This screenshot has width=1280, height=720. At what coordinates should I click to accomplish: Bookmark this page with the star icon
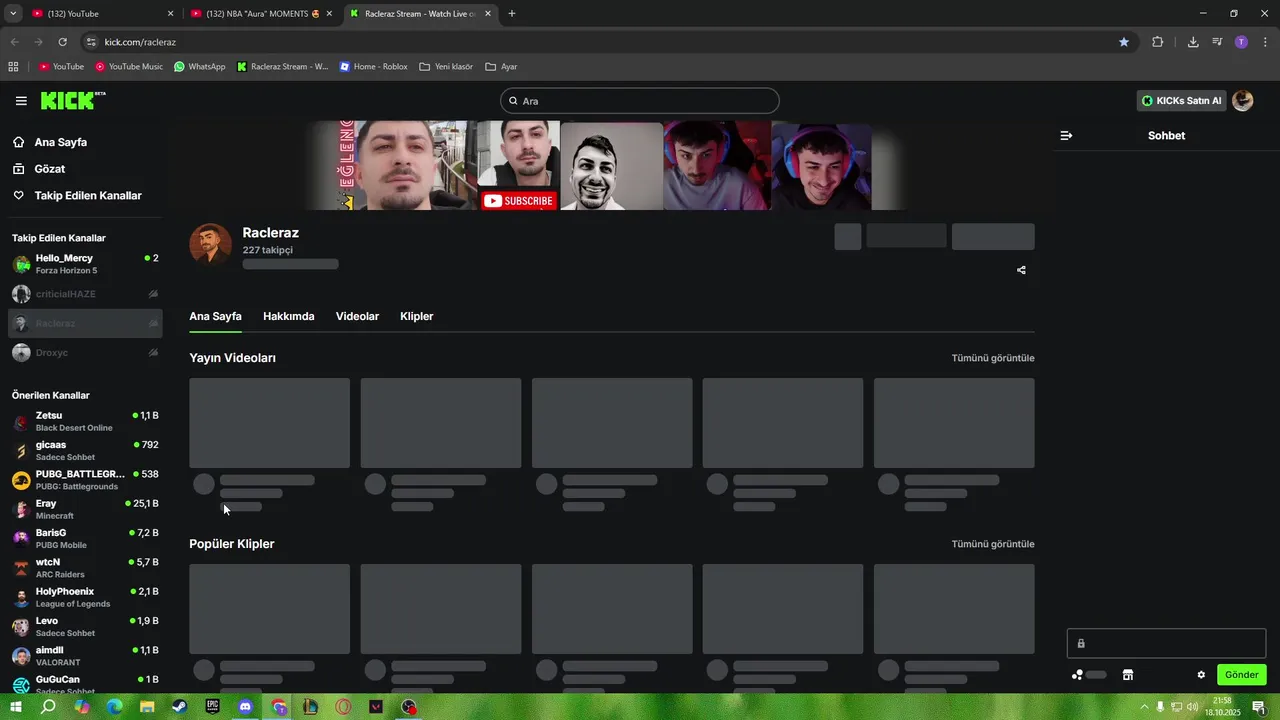tap(1124, 42)
